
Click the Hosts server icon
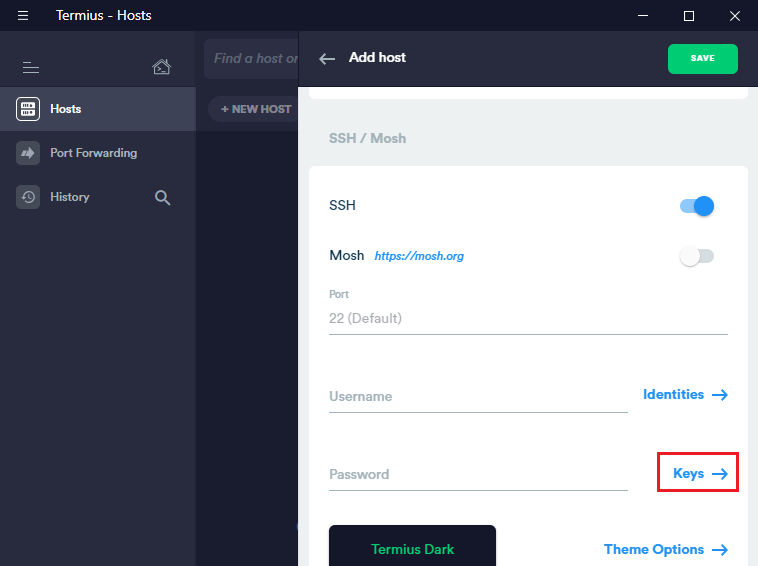tap(28, 109)
